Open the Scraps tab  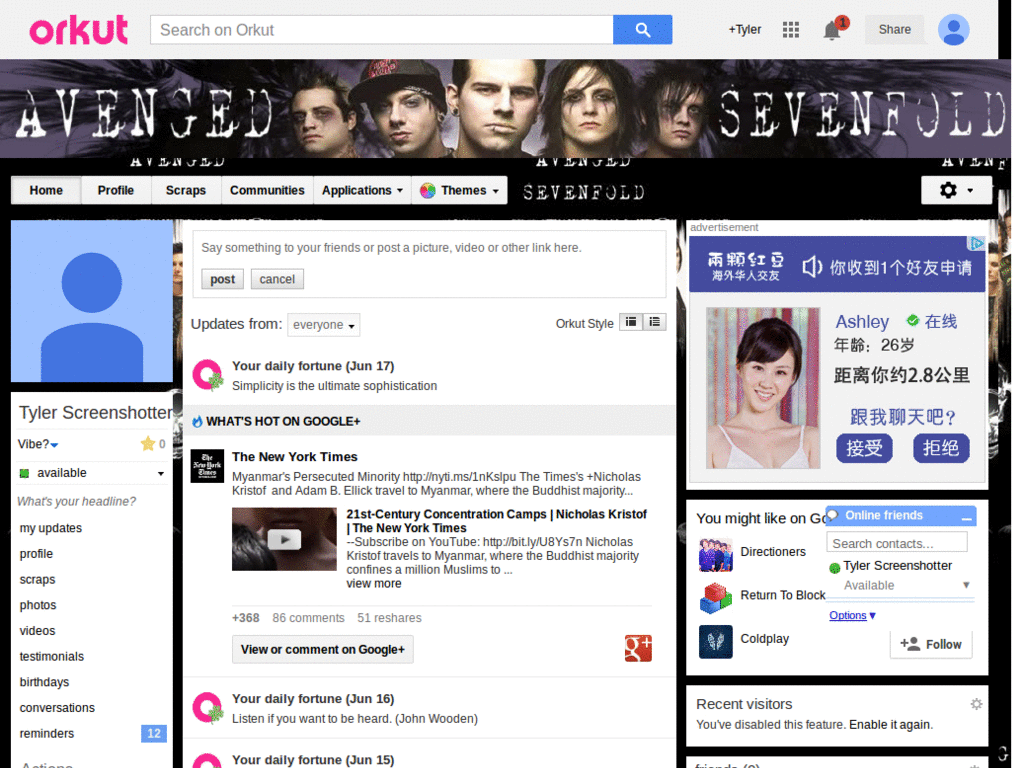[185, 190]
